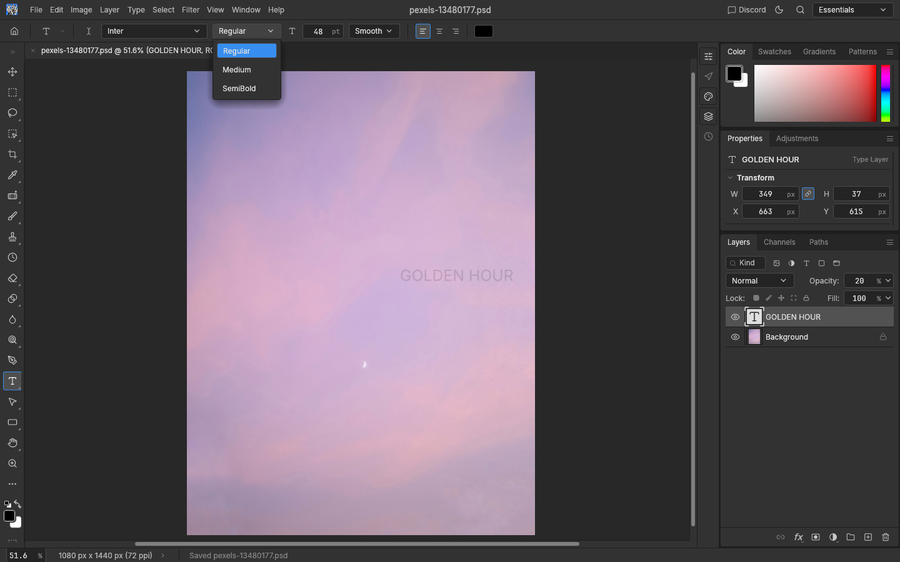Click the zoom percentage field 51.6
900x562 pixels.
click(18, 555)
